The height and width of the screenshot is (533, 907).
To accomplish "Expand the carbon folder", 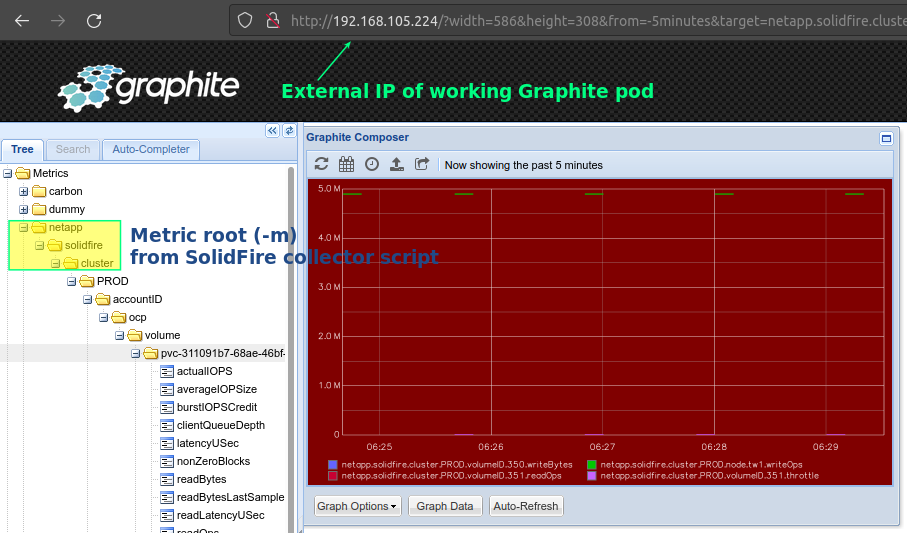I will coord(24,192).
